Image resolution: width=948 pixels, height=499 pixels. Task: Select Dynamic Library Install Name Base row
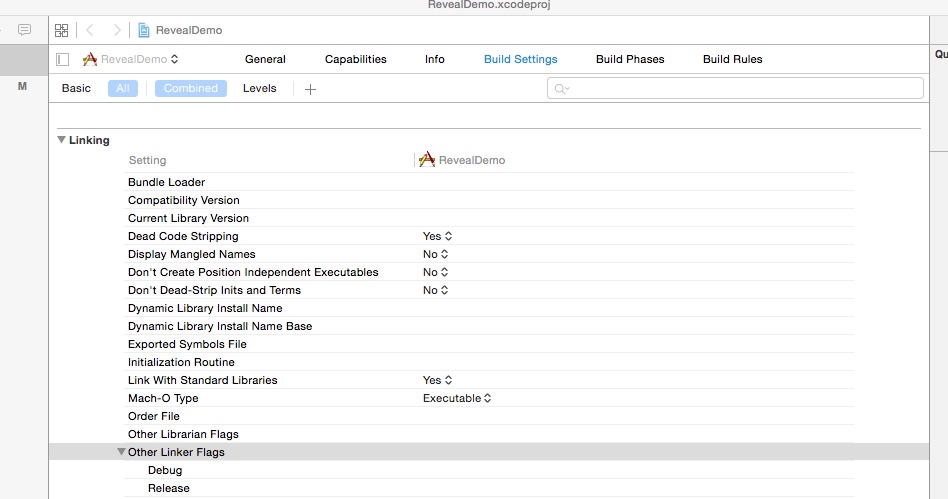tap(489, 326)
